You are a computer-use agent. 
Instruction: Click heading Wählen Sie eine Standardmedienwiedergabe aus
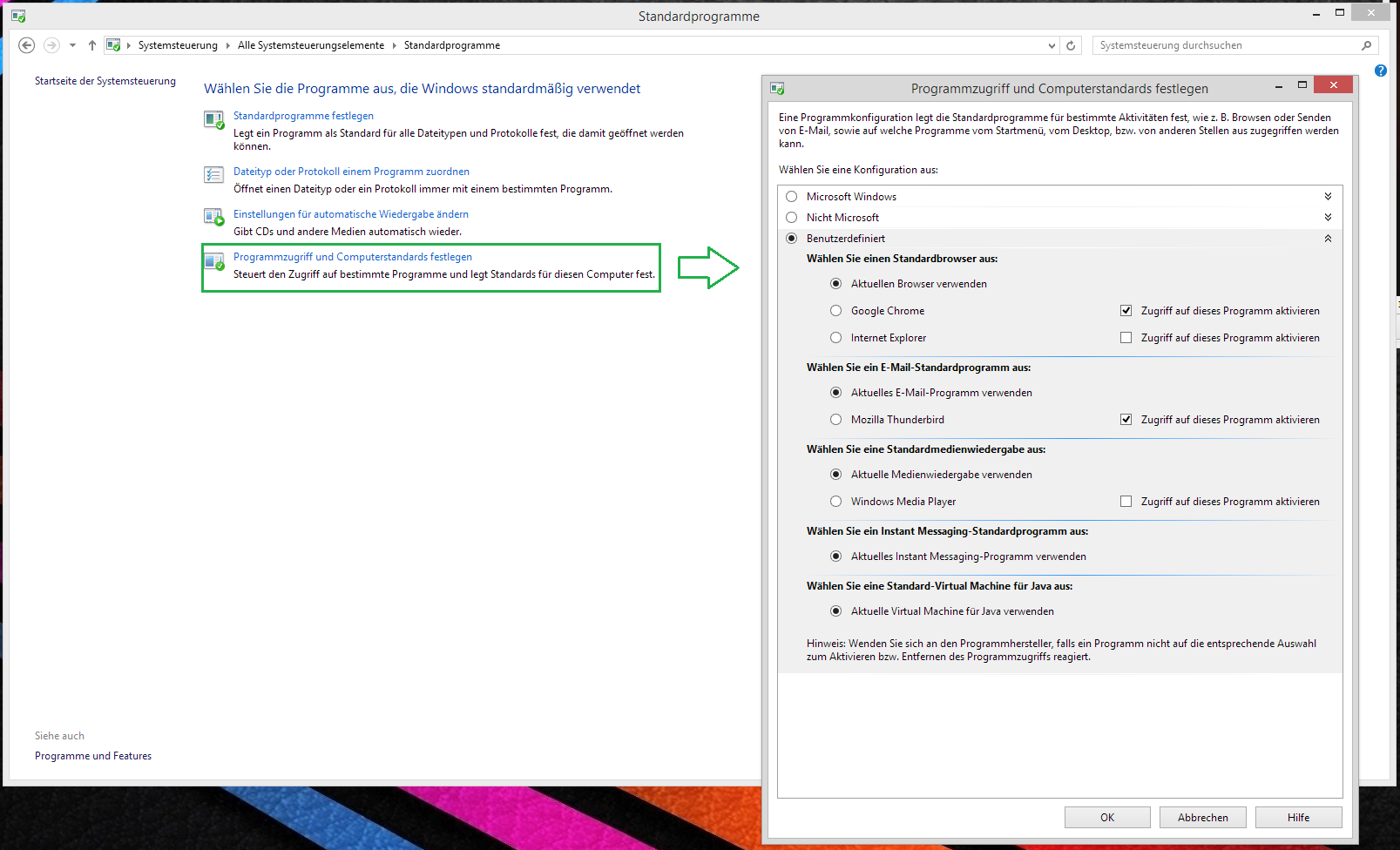[x=926, y=449]
